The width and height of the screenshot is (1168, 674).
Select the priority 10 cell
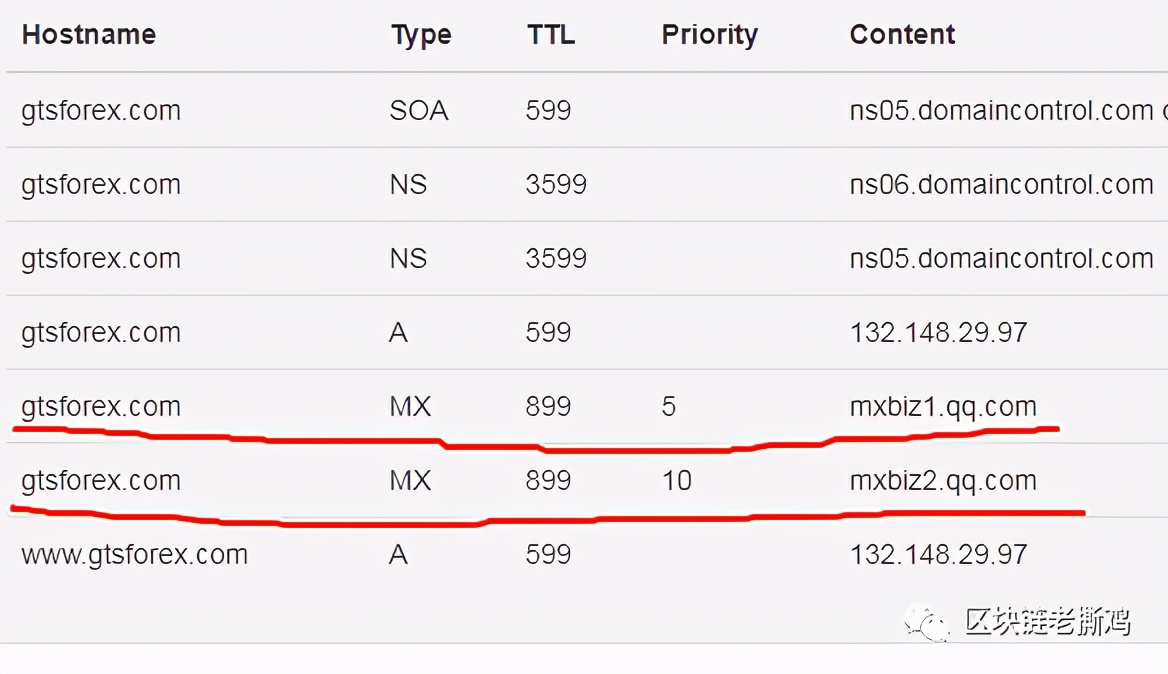pos(677,480)
